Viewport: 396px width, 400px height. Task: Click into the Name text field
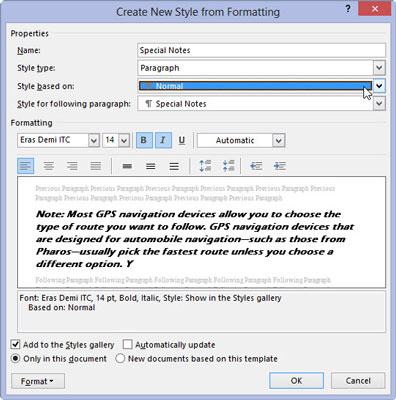click(x=261, y=50)
